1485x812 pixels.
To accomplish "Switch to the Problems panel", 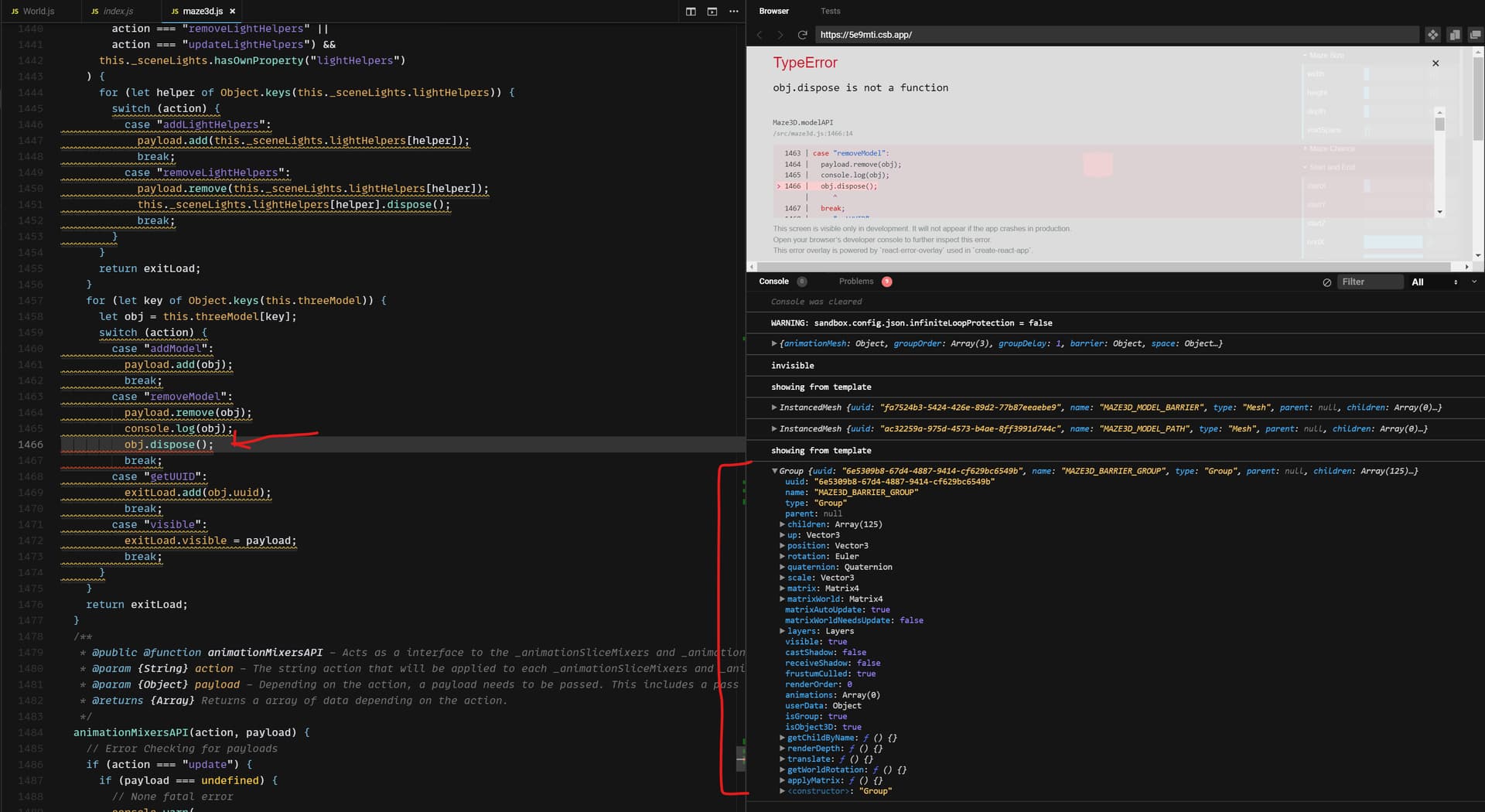I will coord(856,281).
